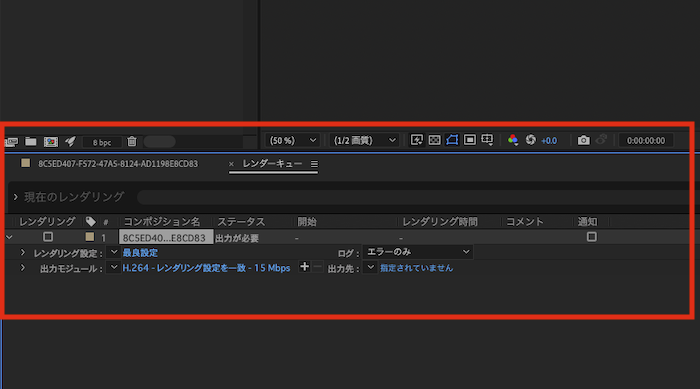Screen dimensions: 700x389
Task: Click the H.264 - レンダリング設定を一致 - 15 Mbps link
Action: [206, 268]
